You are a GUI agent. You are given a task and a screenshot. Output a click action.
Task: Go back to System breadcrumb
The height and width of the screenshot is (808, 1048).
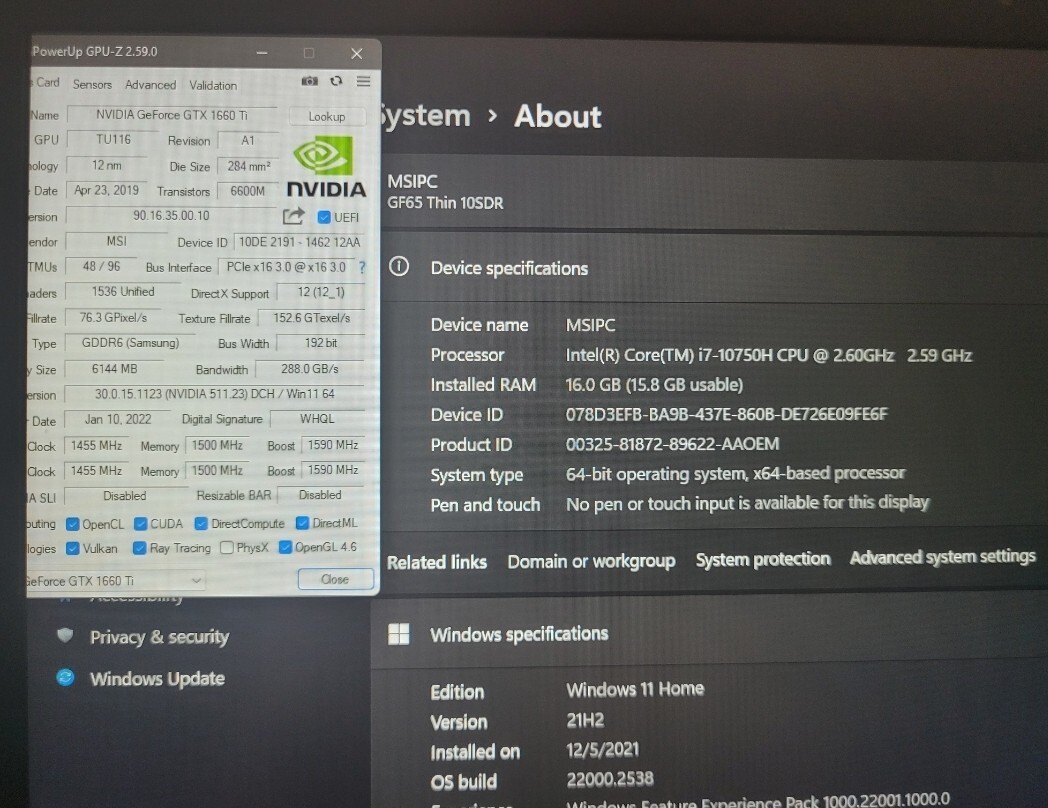click(425, 116)
